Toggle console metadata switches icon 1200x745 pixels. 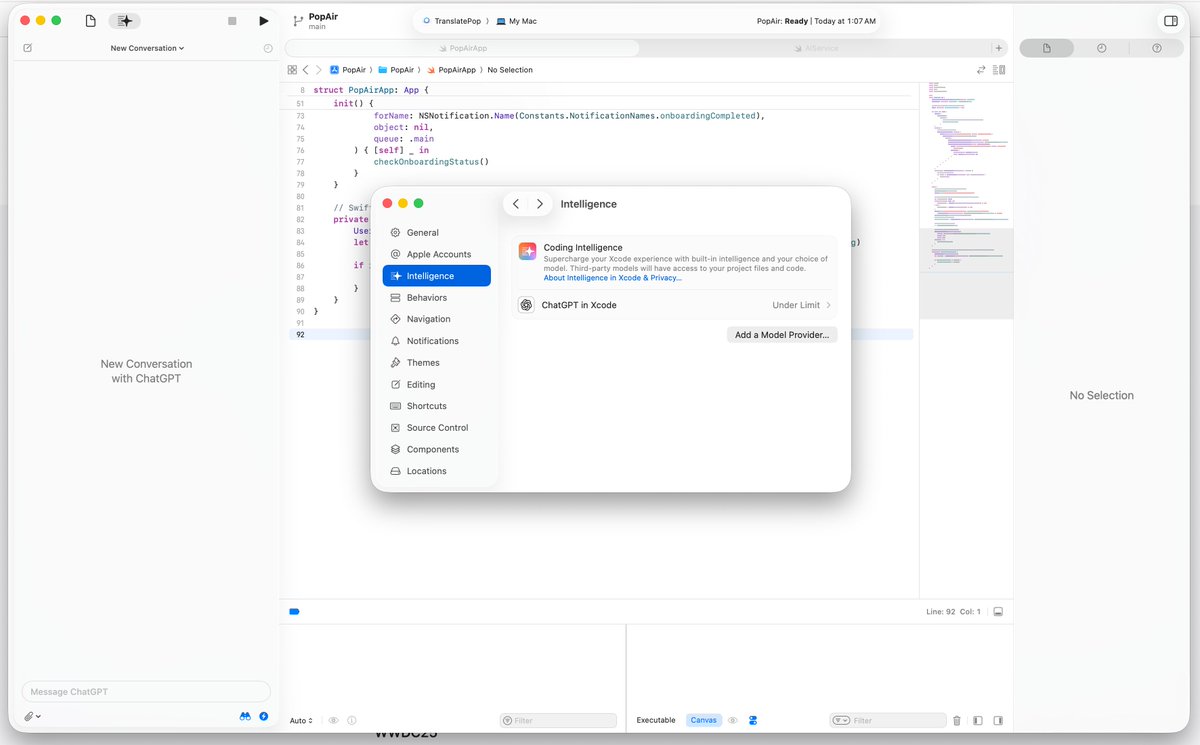point(753,720)
